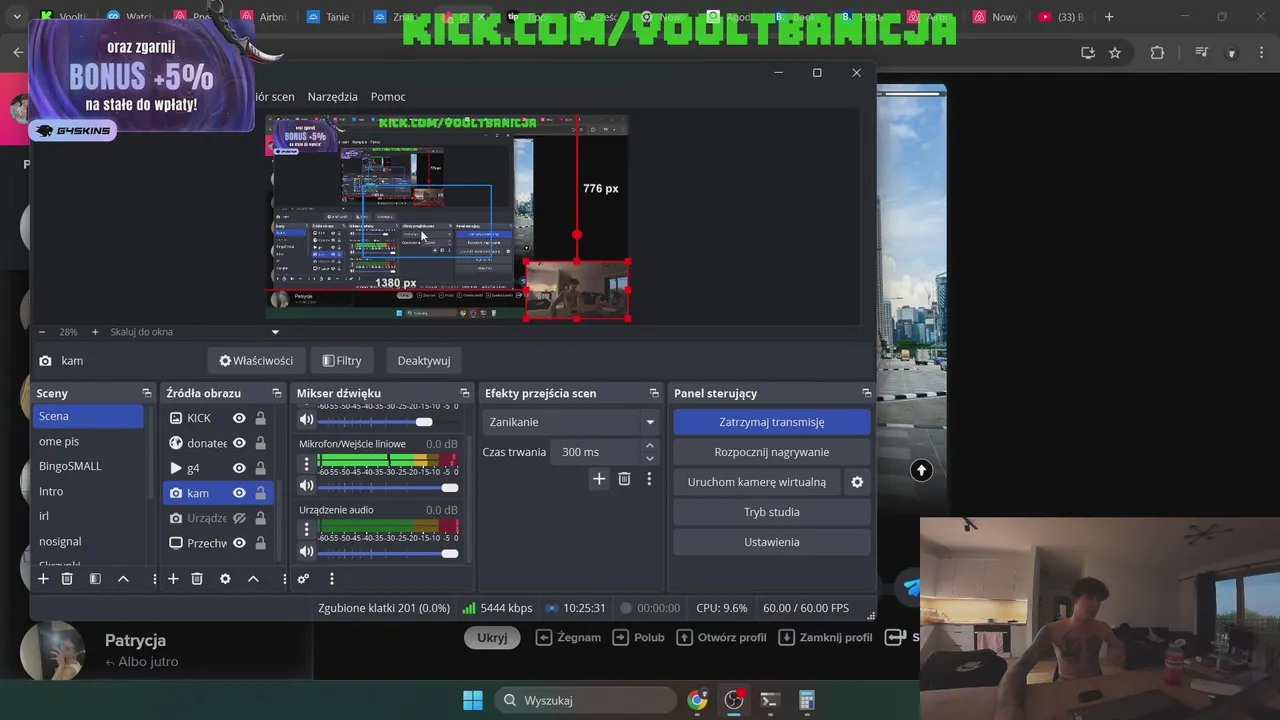Hide the kam camera source
This screenshot has height=720, width=1280.
pyautogui.click(x=239, y=493)
